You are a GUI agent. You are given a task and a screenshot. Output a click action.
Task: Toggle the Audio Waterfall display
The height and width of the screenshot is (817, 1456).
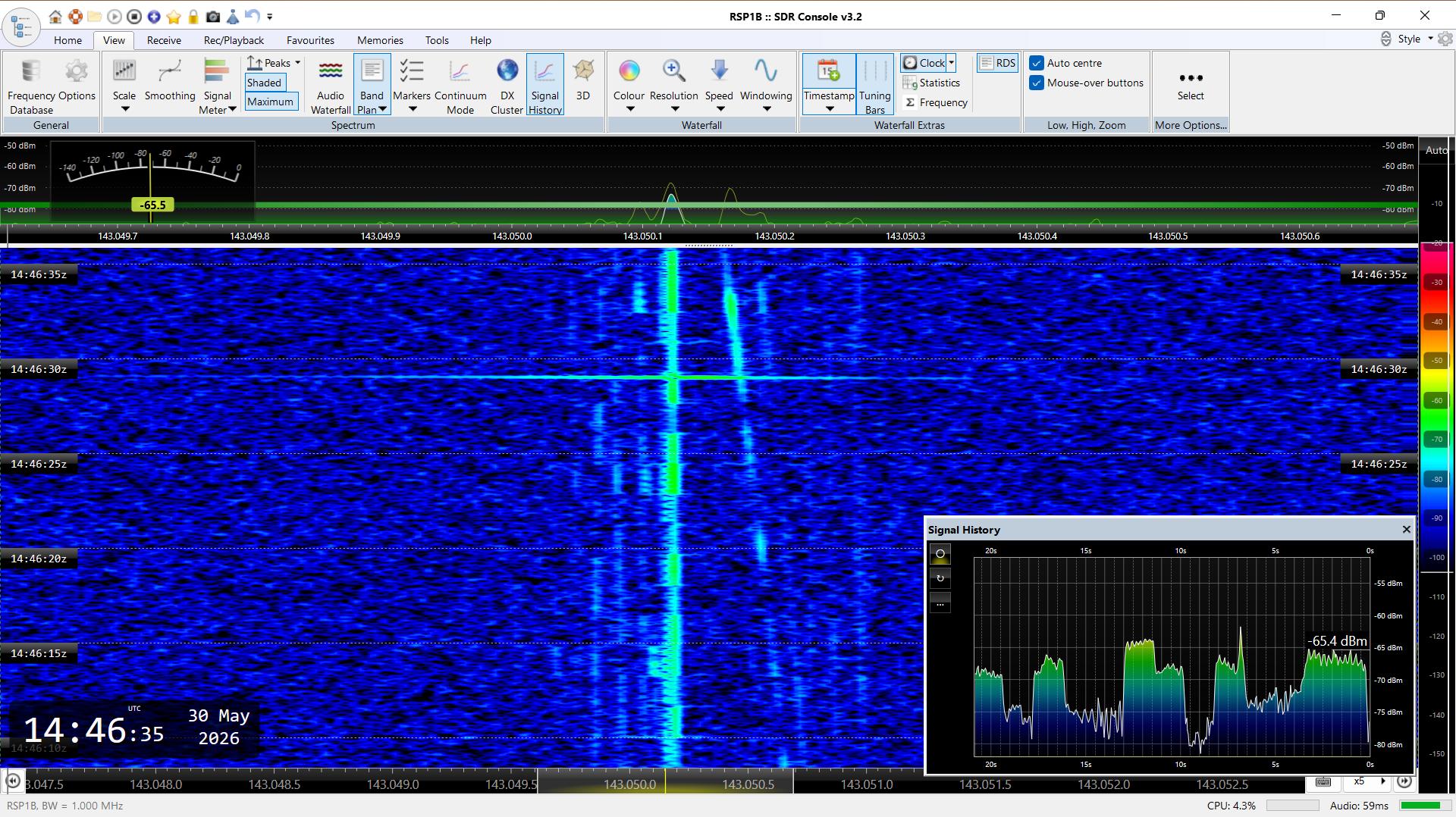tap(331, 86)
